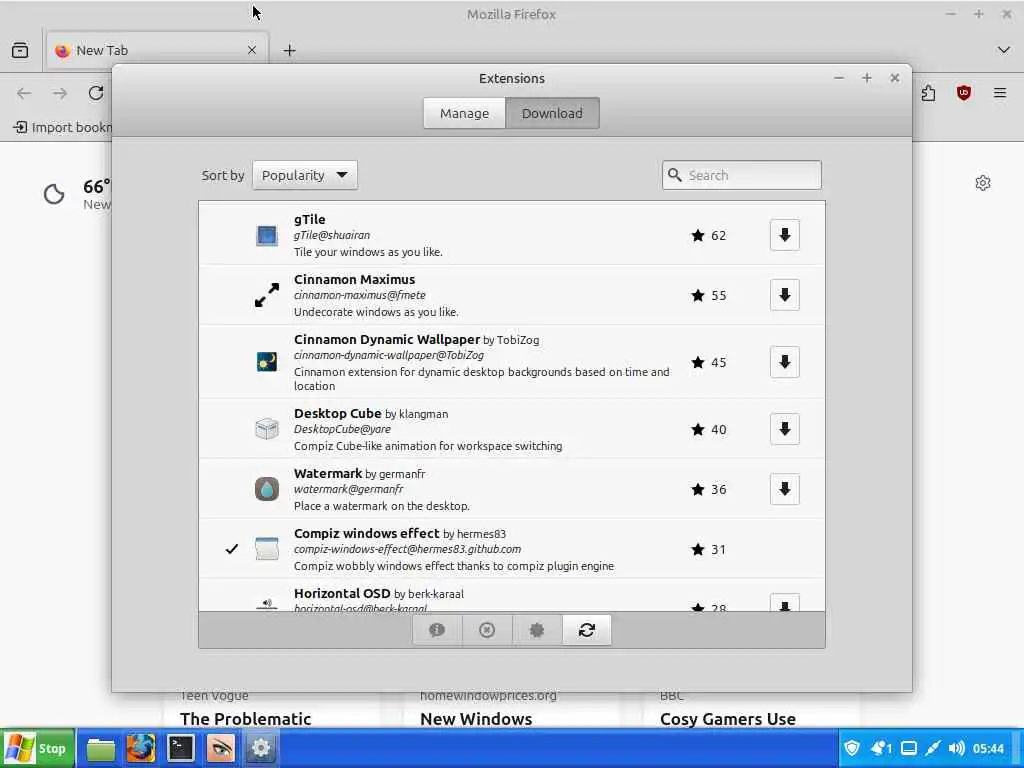Click the Desktop Cube icon

[x=266, y=429]
